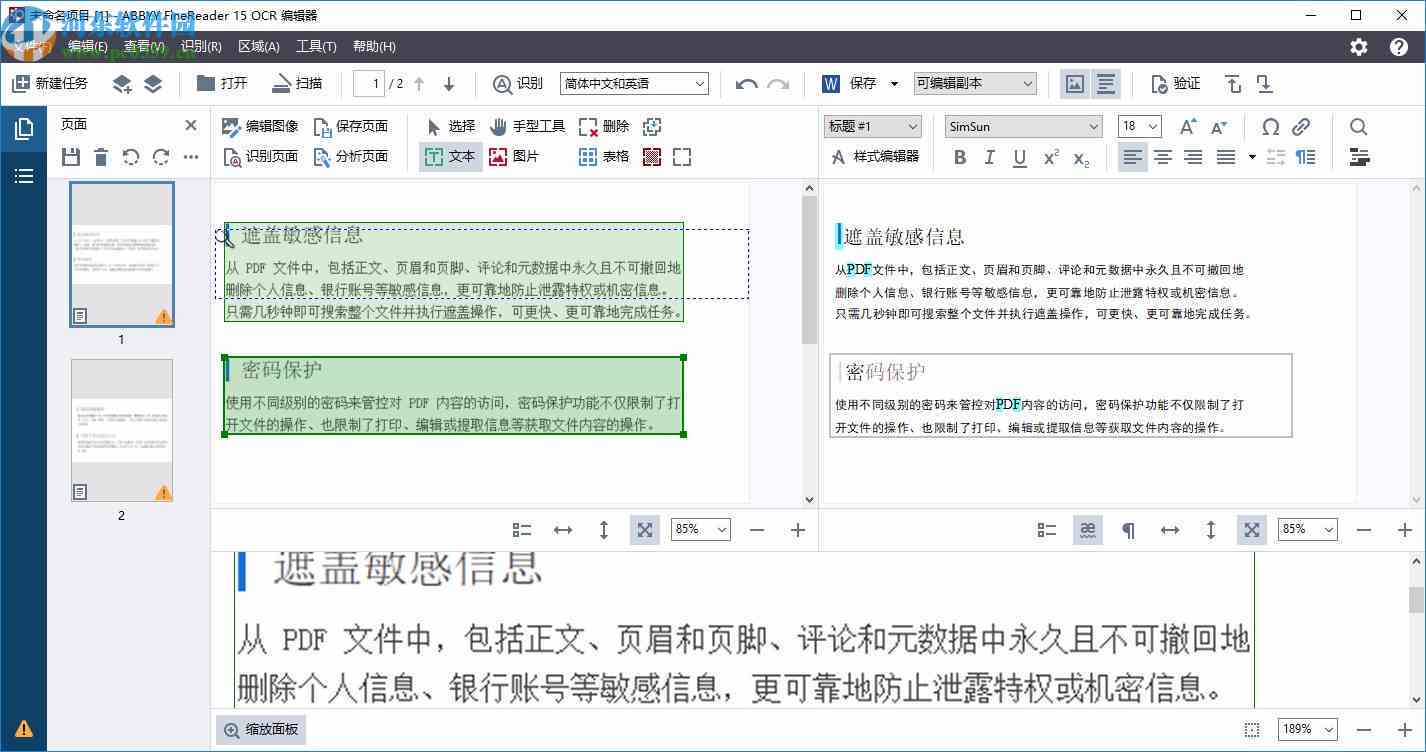Open the font size 18 dropdown

pyautogui.click(x=1139, y=126)
